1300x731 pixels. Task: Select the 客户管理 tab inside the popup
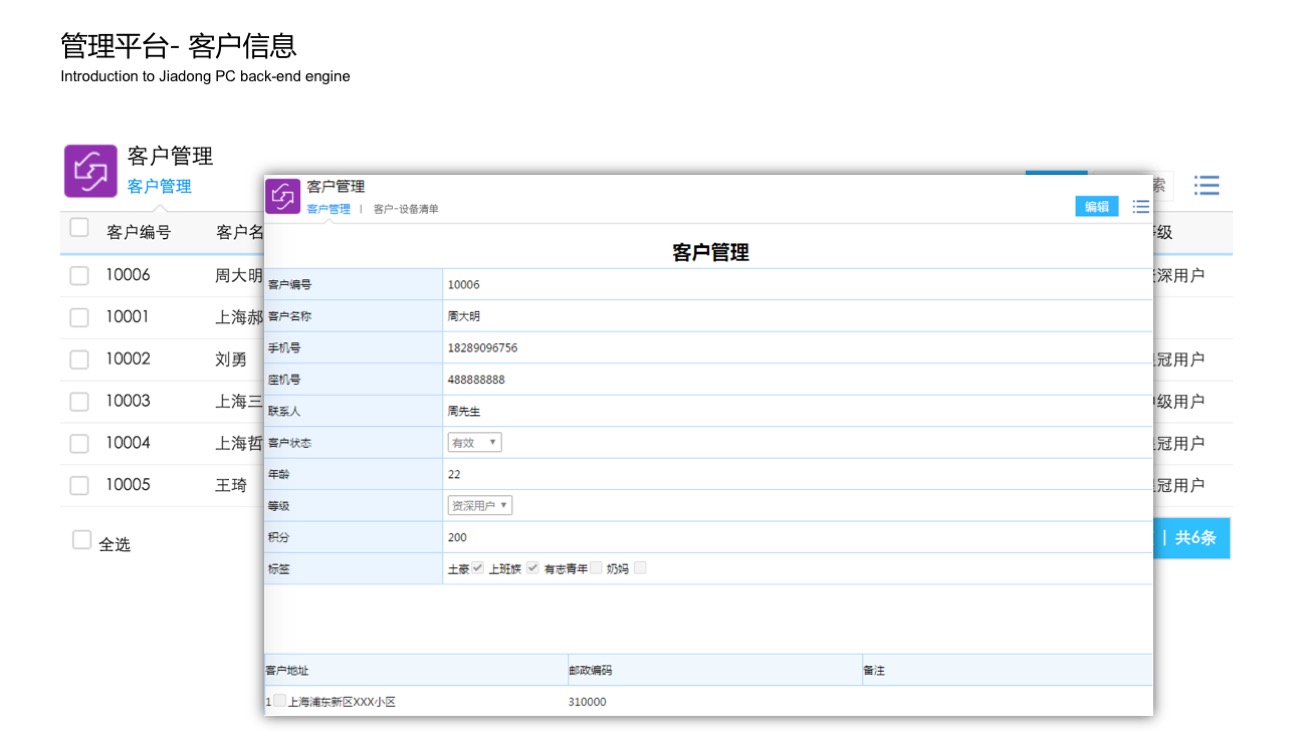[x=328, y=209]
